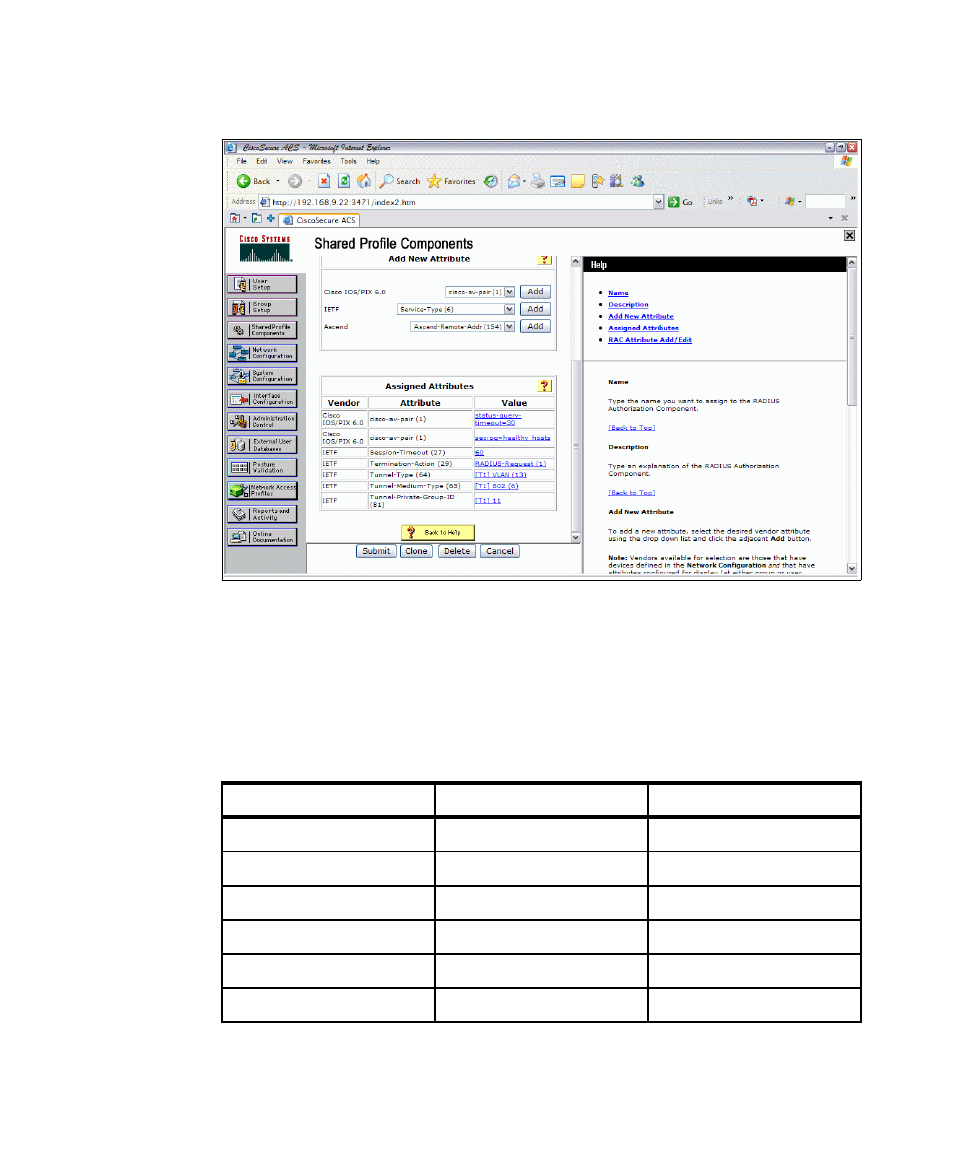
Task: Open the View menu
Action: [285, 161]
